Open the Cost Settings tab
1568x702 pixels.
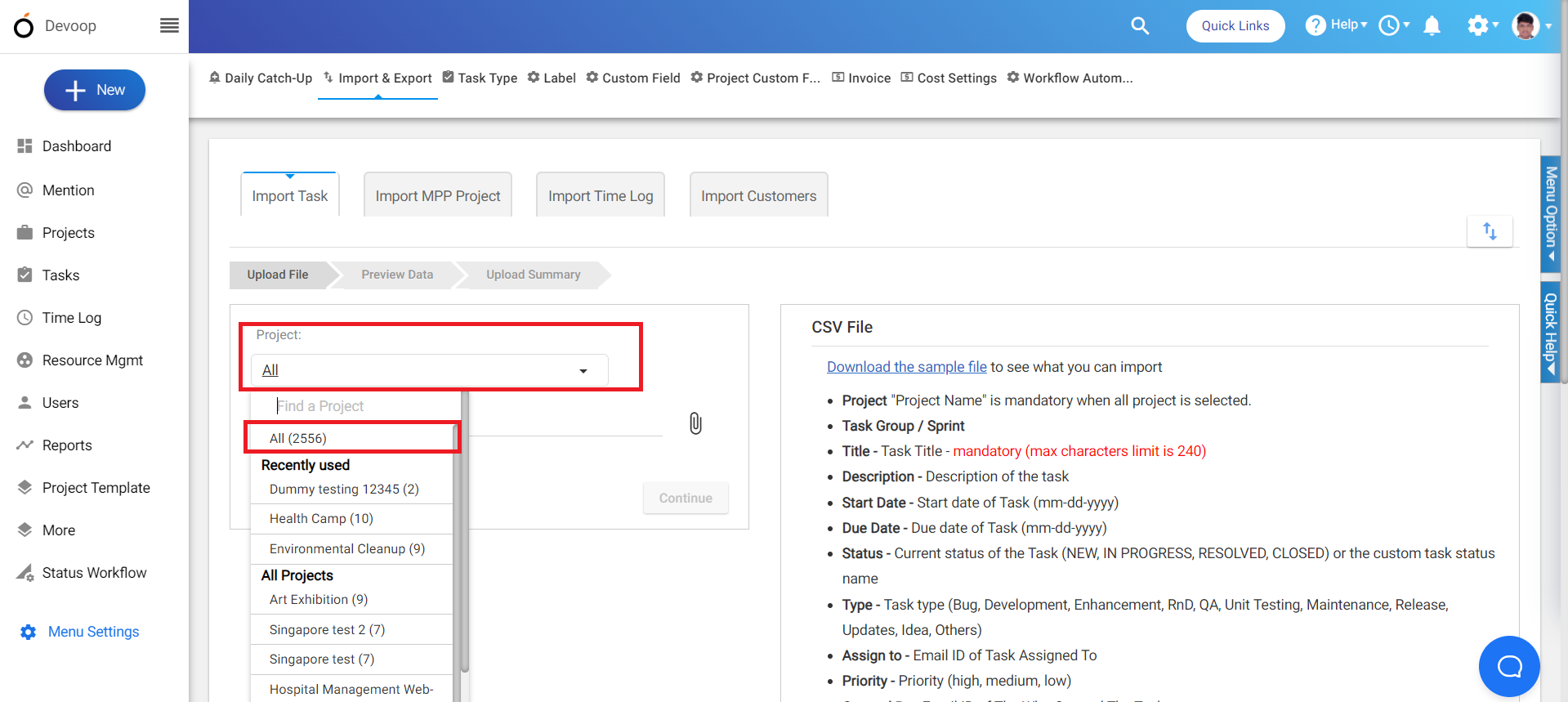pyautogui.click(x=949, y=78)
